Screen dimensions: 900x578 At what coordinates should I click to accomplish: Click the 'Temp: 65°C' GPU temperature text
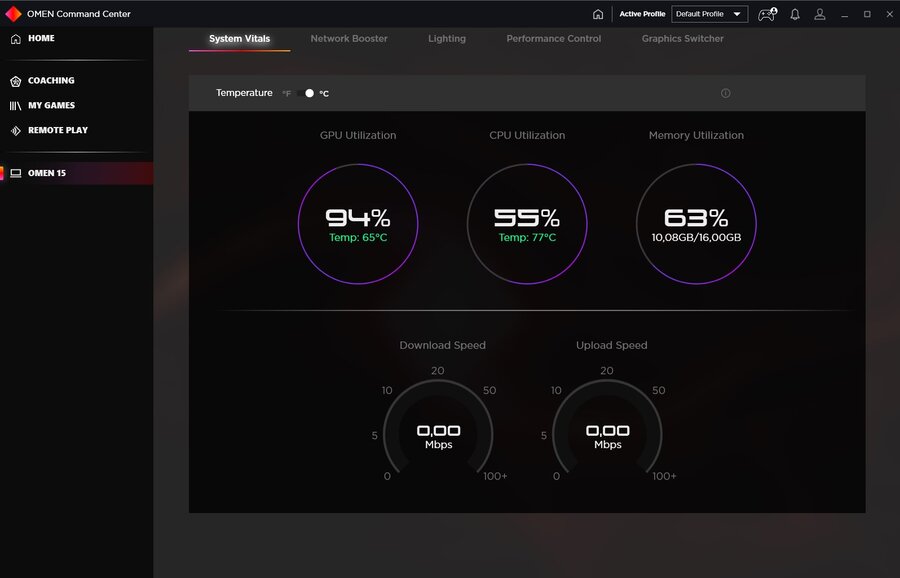coord(358,238)
